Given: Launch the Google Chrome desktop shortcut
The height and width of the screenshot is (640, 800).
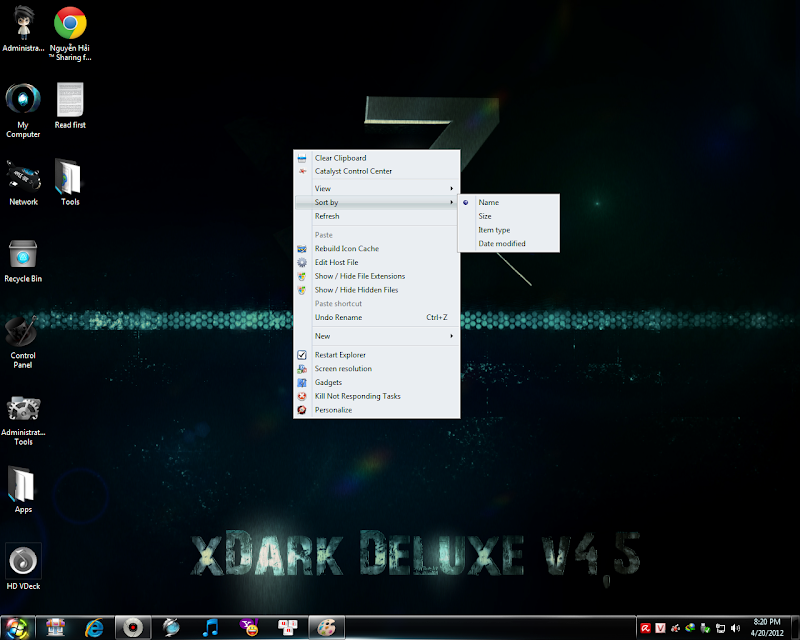Looking at the screenshot, I should 70,34.
